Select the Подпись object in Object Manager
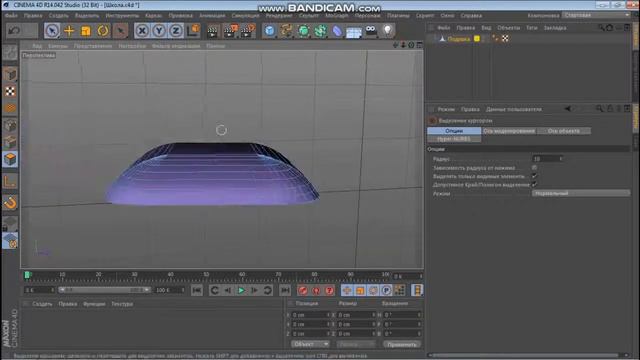This screenshot has height=360, width=640. coord(459,39)
